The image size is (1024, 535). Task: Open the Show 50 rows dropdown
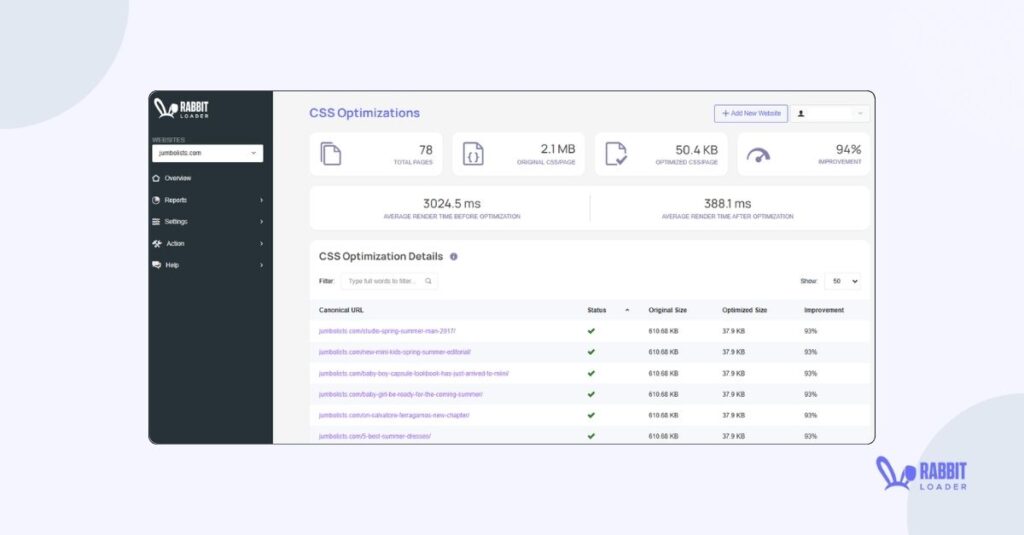pyautogui.click(x=842, y=282)
